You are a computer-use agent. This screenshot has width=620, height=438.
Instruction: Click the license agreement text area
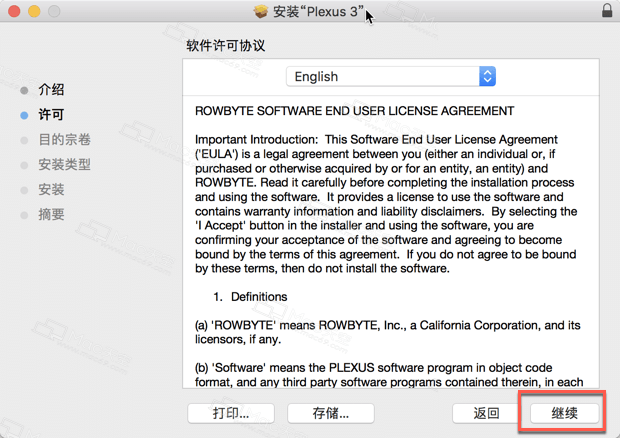pos(391,242)
